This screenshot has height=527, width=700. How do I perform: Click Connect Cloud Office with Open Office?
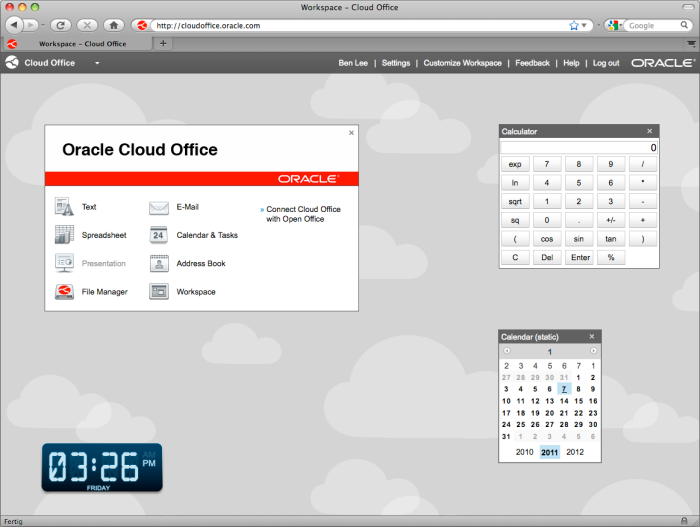[303, 214]
